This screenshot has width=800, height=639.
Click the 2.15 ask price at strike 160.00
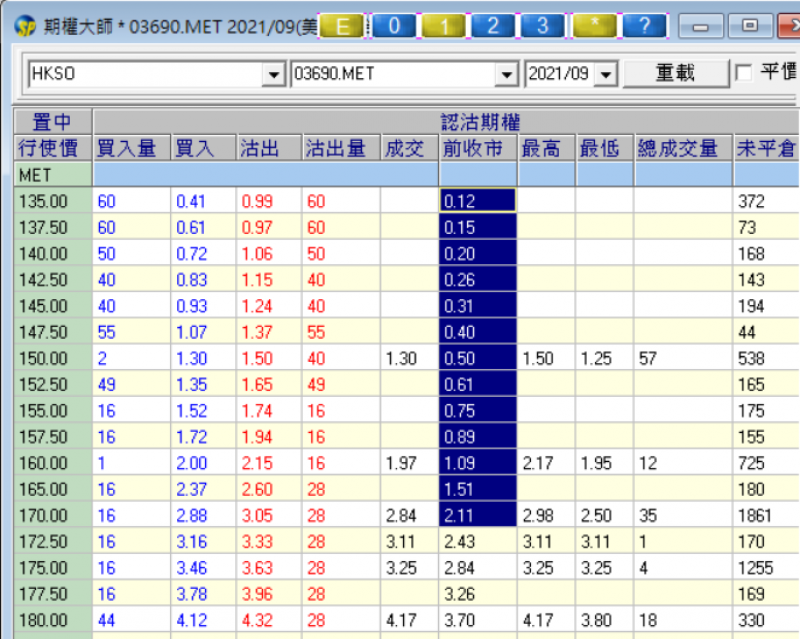click(256, 463)
